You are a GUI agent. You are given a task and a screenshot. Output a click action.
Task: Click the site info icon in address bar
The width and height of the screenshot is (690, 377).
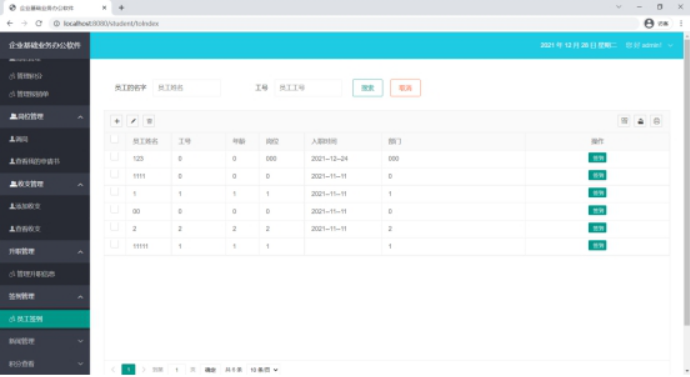[x=56, y=23]
